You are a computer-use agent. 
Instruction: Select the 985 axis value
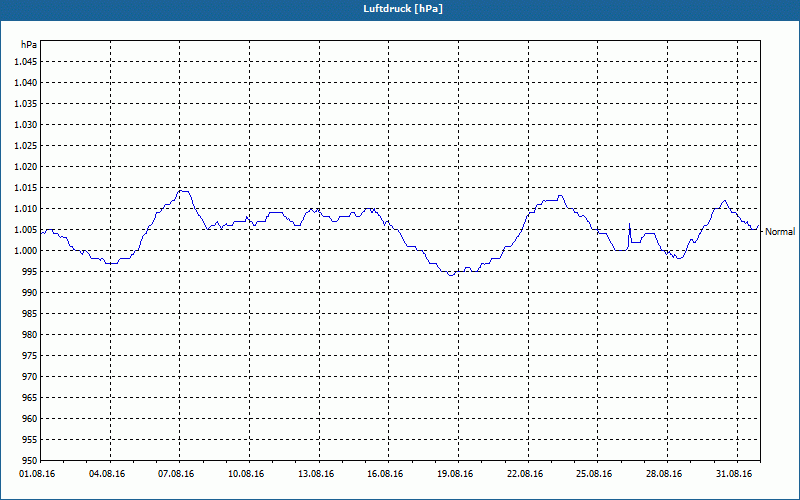(x=30, y=314)
